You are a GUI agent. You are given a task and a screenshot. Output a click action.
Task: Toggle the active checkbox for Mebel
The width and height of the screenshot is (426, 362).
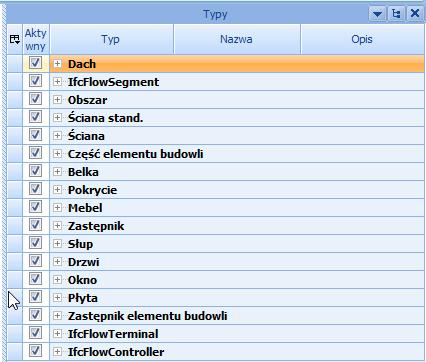click(35, 207)
